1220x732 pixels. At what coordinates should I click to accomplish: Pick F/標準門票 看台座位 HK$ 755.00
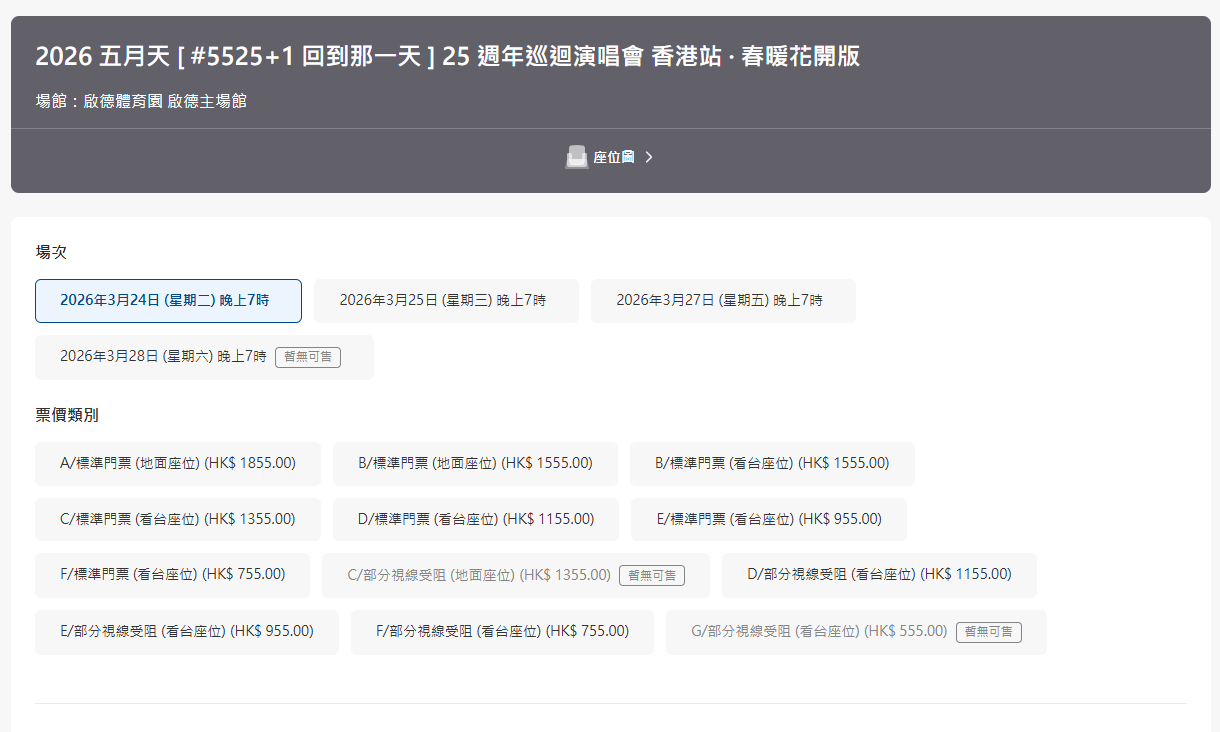coord(173,574)
